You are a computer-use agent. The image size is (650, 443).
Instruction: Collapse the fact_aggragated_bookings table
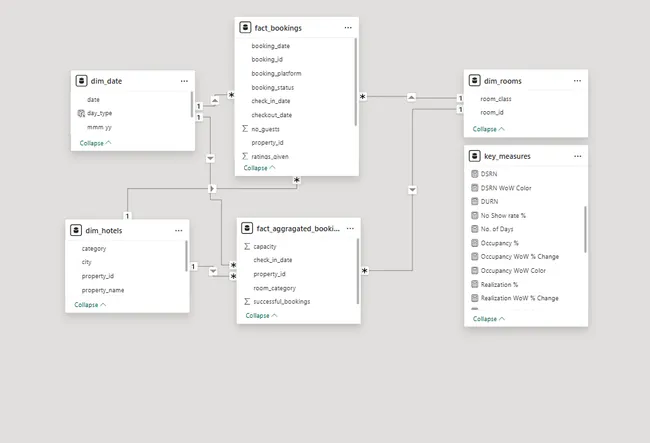[261, 315]
